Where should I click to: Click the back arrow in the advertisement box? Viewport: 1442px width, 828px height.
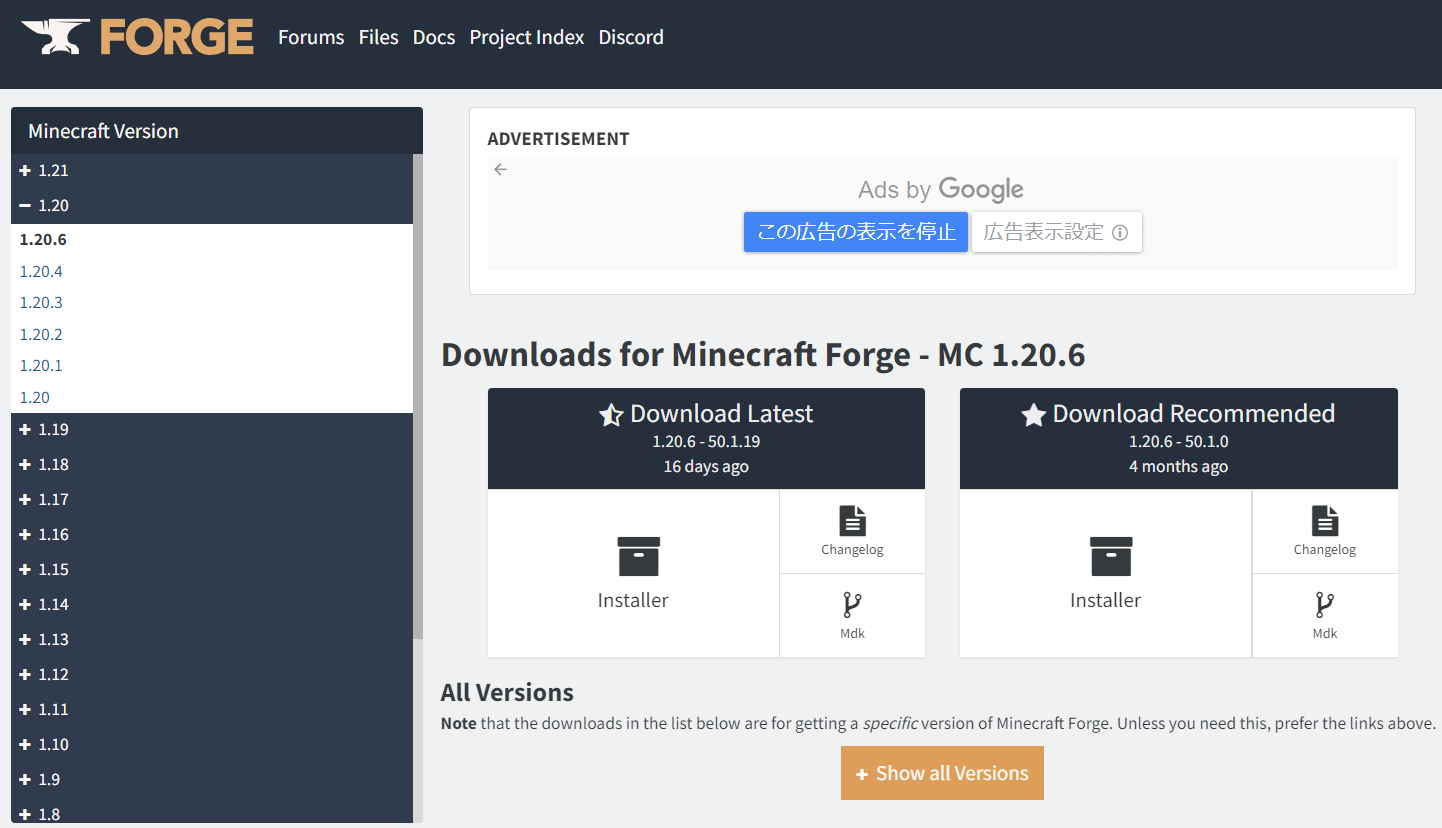[x=500, y=169]
